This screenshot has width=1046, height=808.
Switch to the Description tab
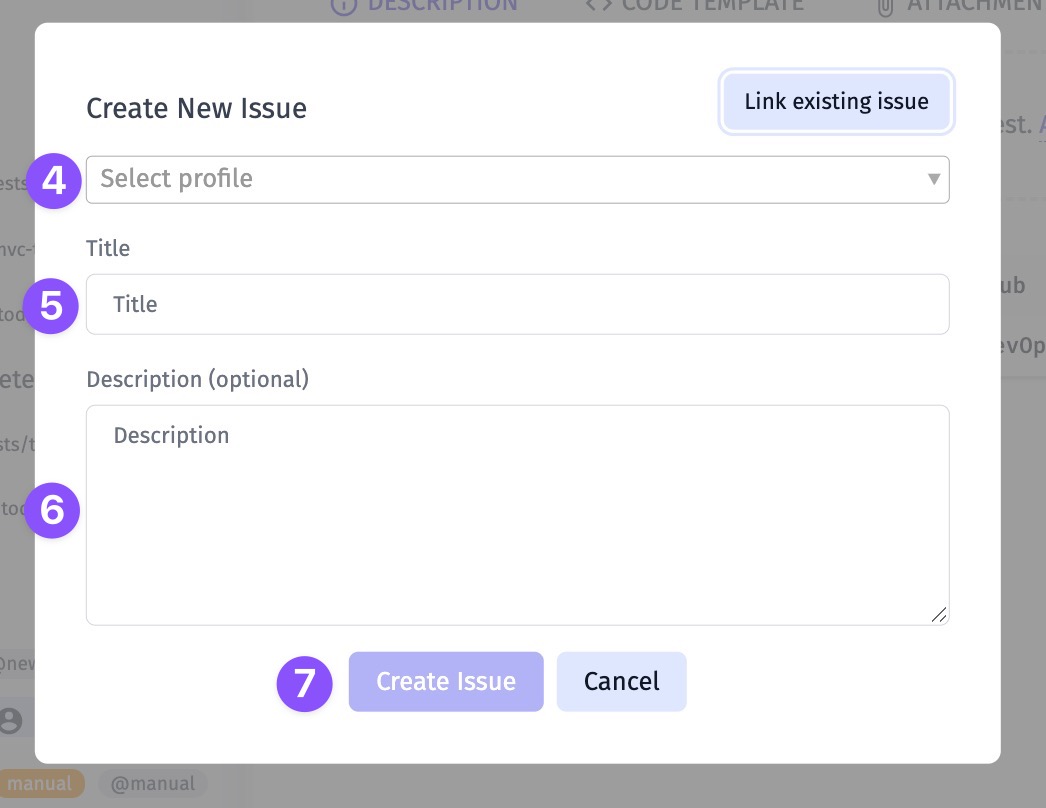coord(440,5)
